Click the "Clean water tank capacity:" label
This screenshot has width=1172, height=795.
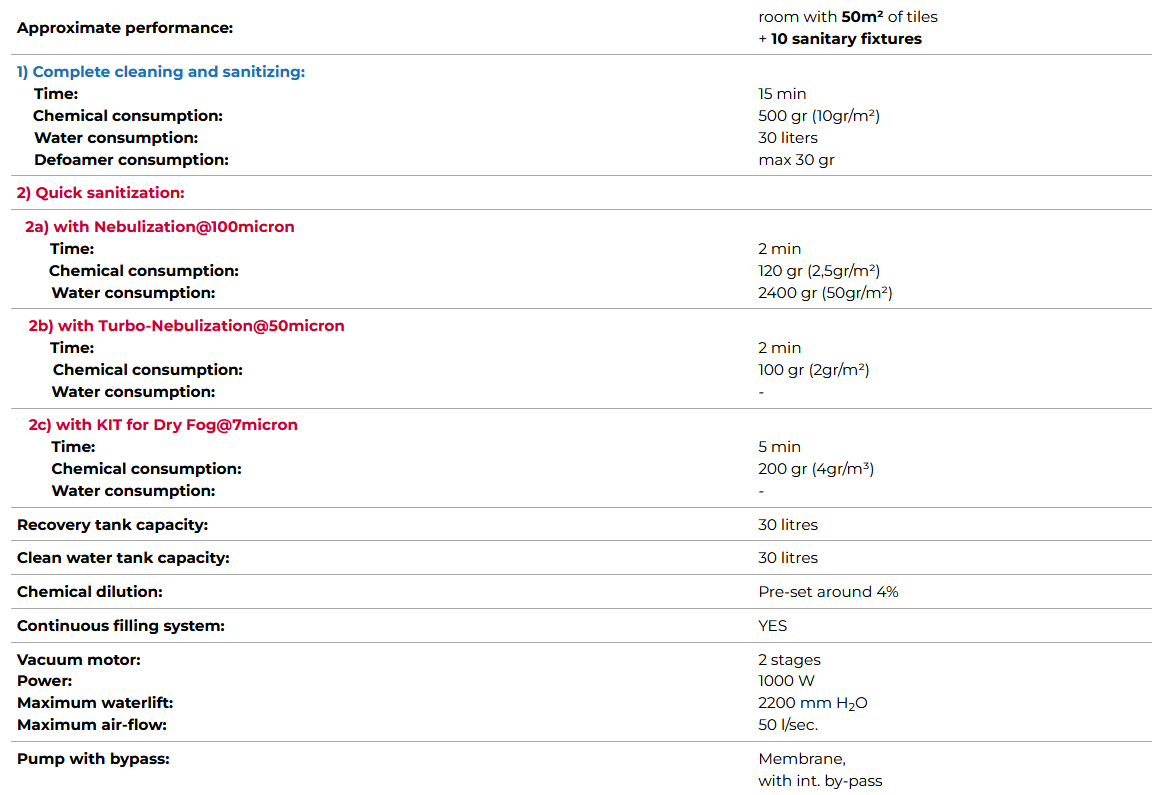click(x=123, y=558)
